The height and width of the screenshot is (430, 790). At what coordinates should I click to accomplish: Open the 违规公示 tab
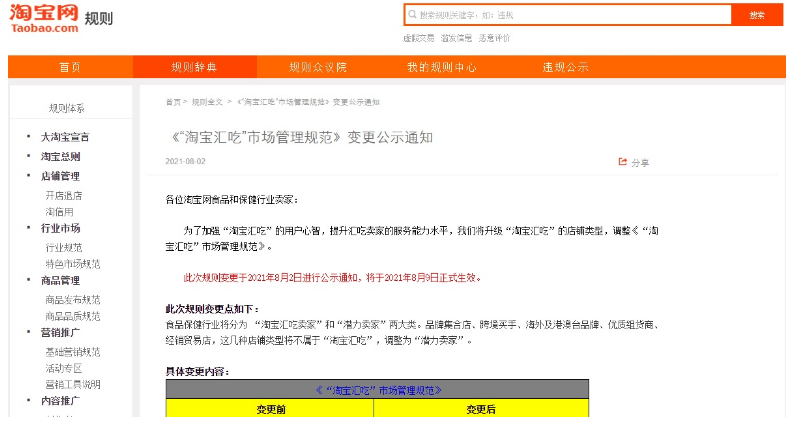pos(565,67)
